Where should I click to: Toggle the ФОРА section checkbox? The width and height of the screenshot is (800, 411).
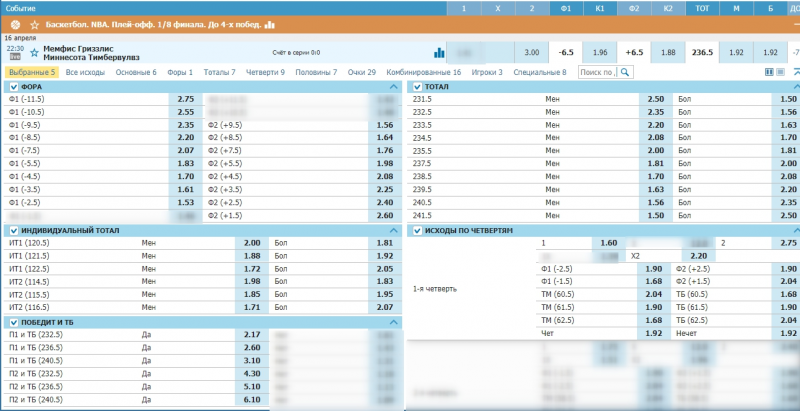13,87
